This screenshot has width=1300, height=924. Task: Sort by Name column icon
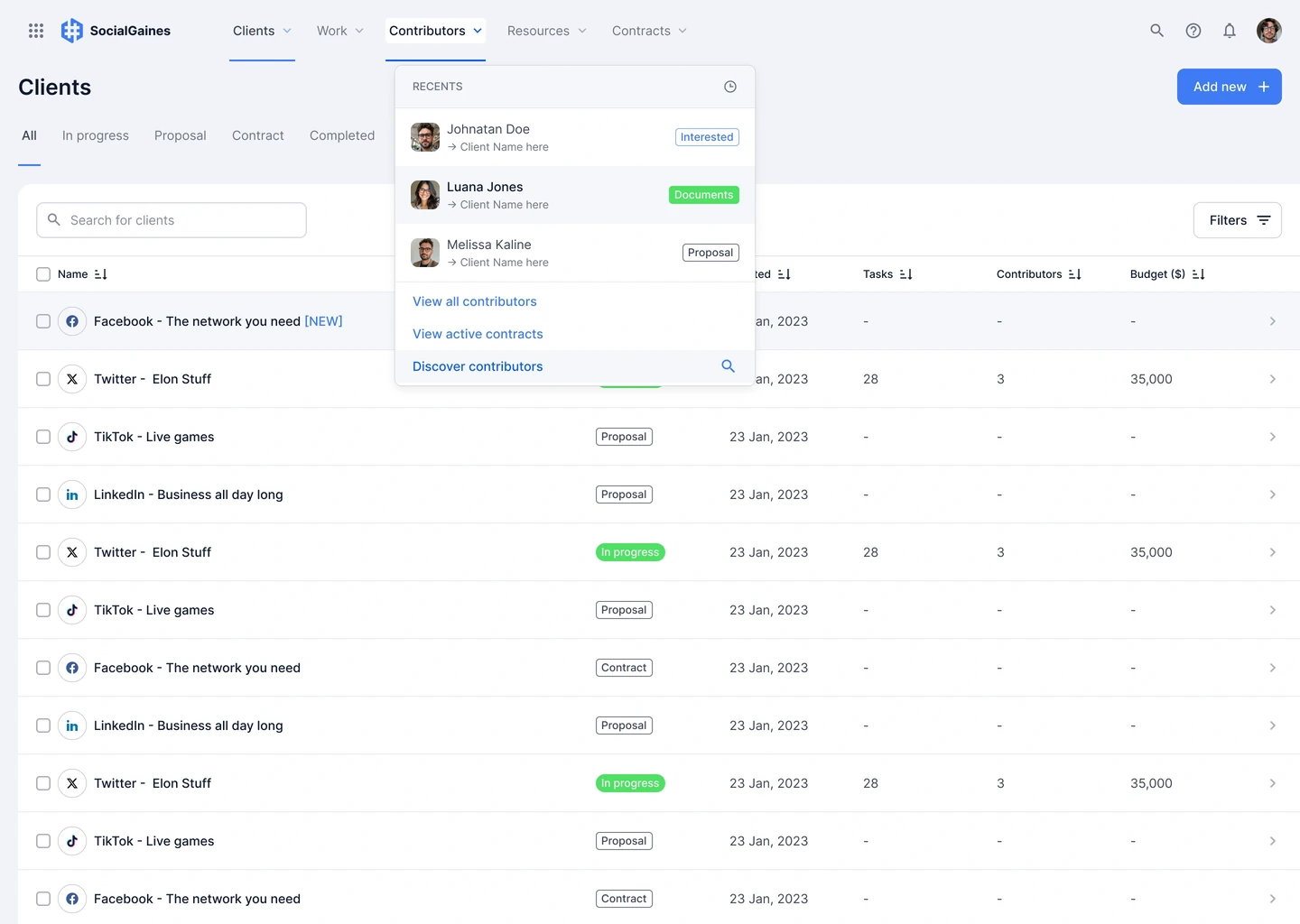[x=101, y=274]
